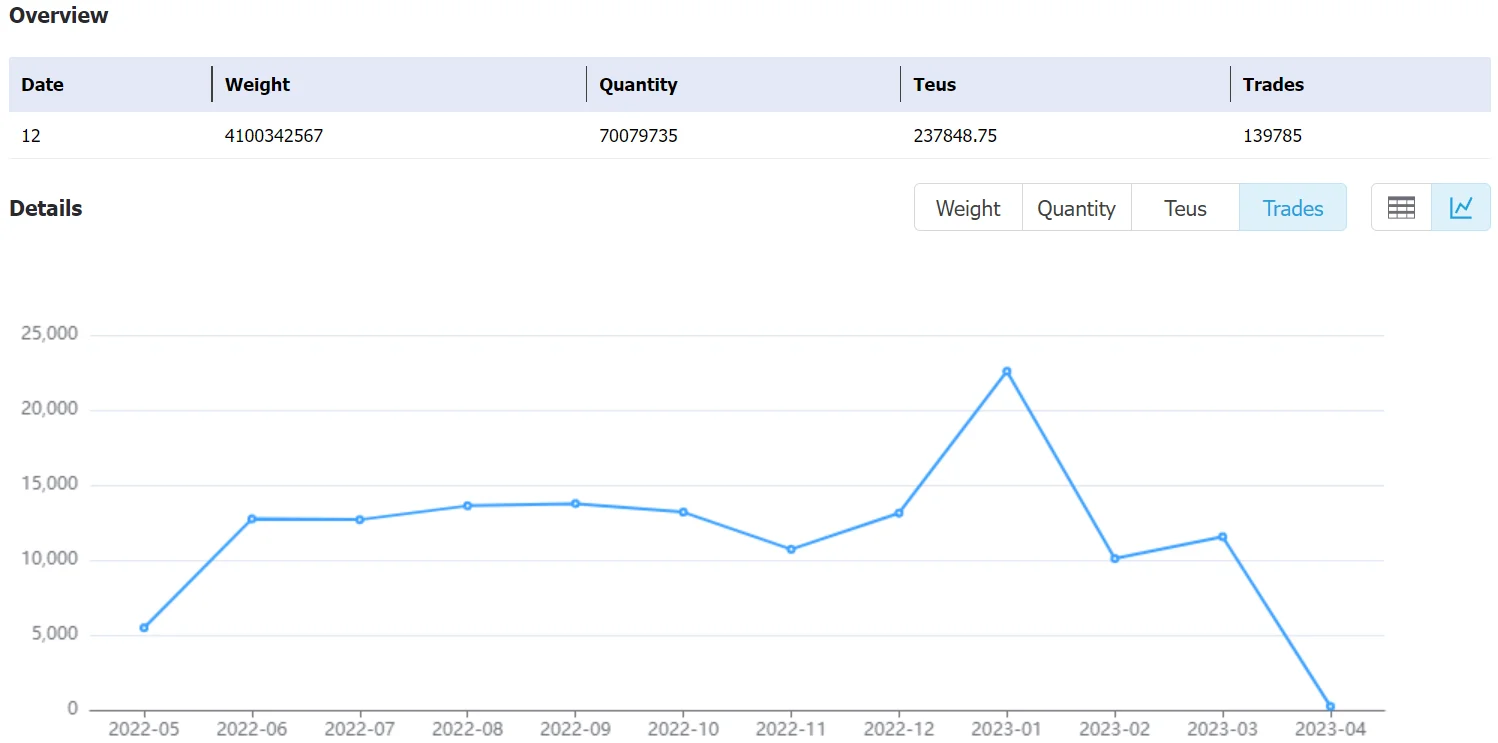Click the Overview heading

click(x=59, y=16)
